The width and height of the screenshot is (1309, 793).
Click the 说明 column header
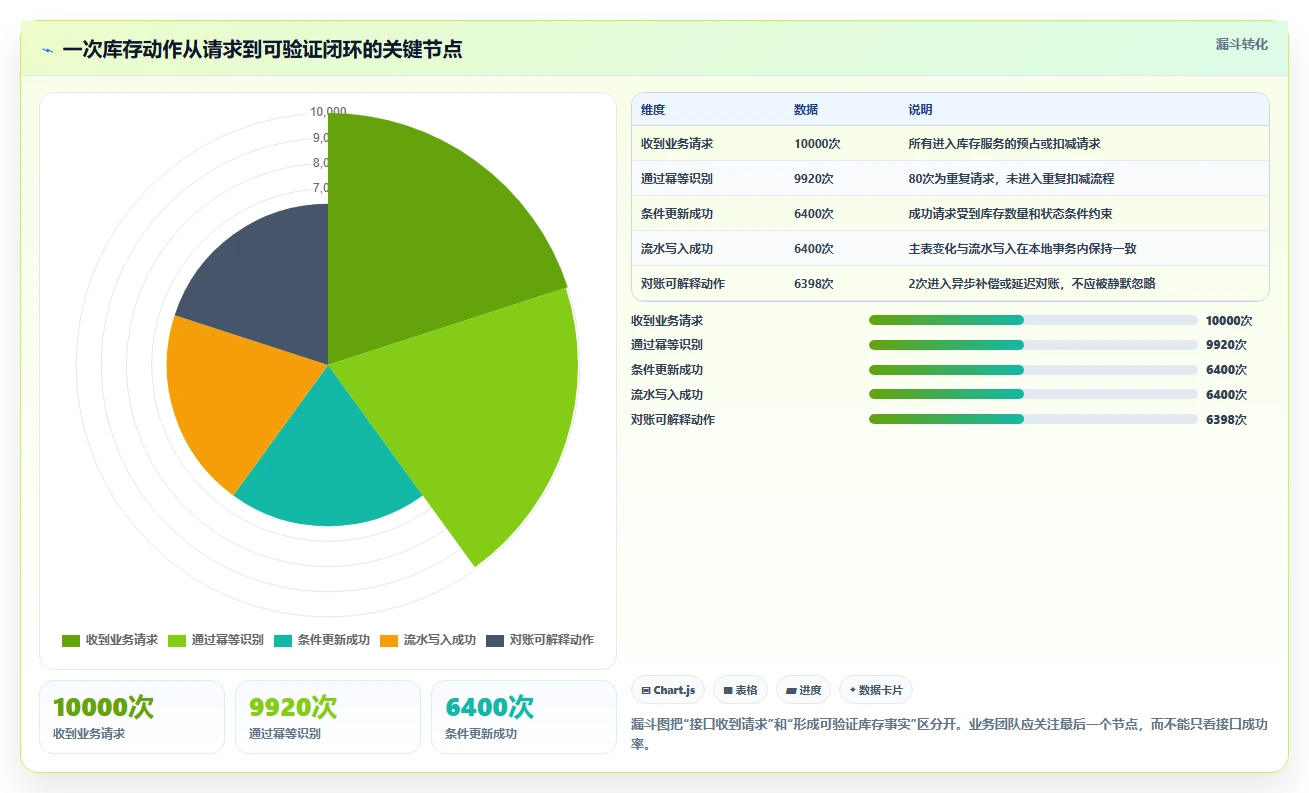tap(920, 110)
